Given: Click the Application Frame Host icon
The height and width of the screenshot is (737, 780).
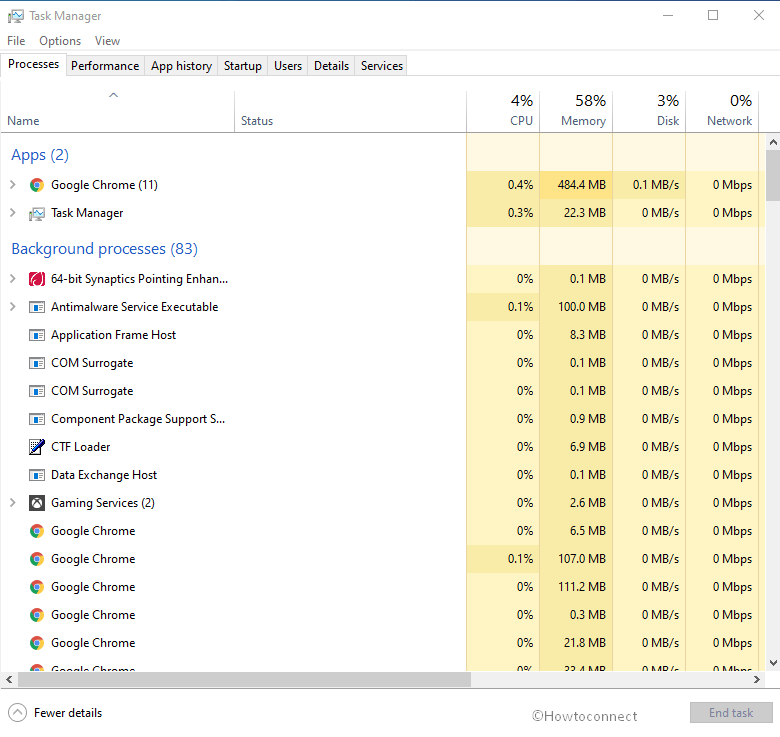Looking at the screenshot, I should point(37,335).
